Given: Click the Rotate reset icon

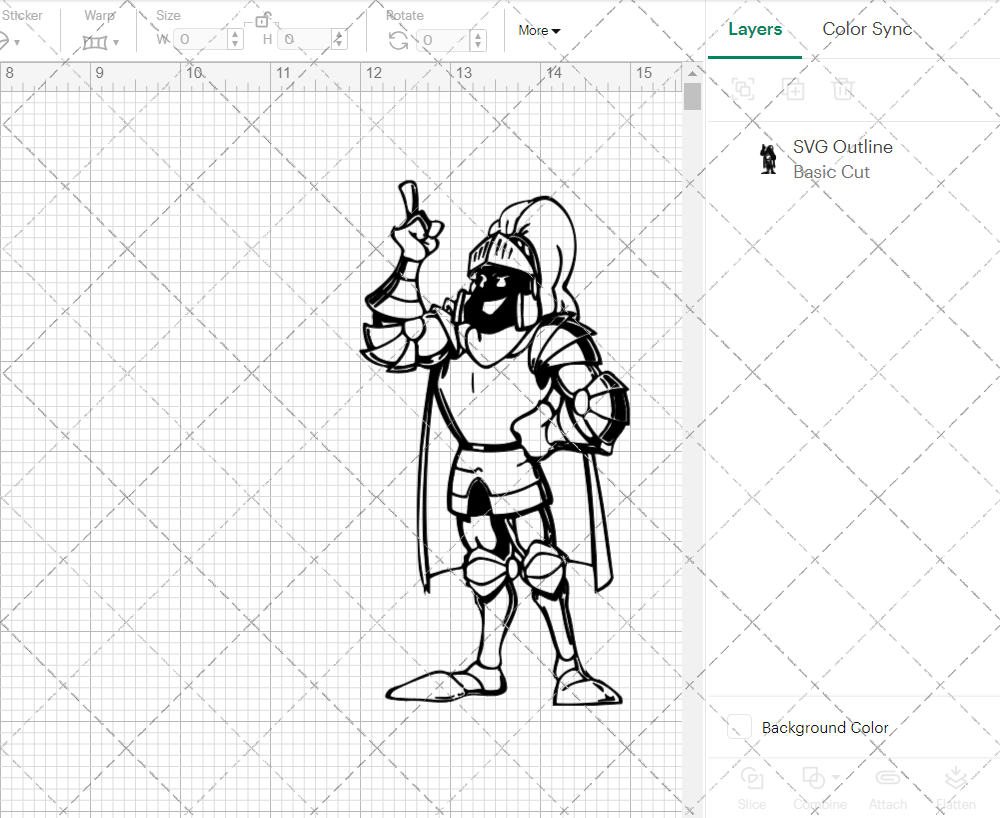Looking at the screenshot, I should [x=397, y=38].
